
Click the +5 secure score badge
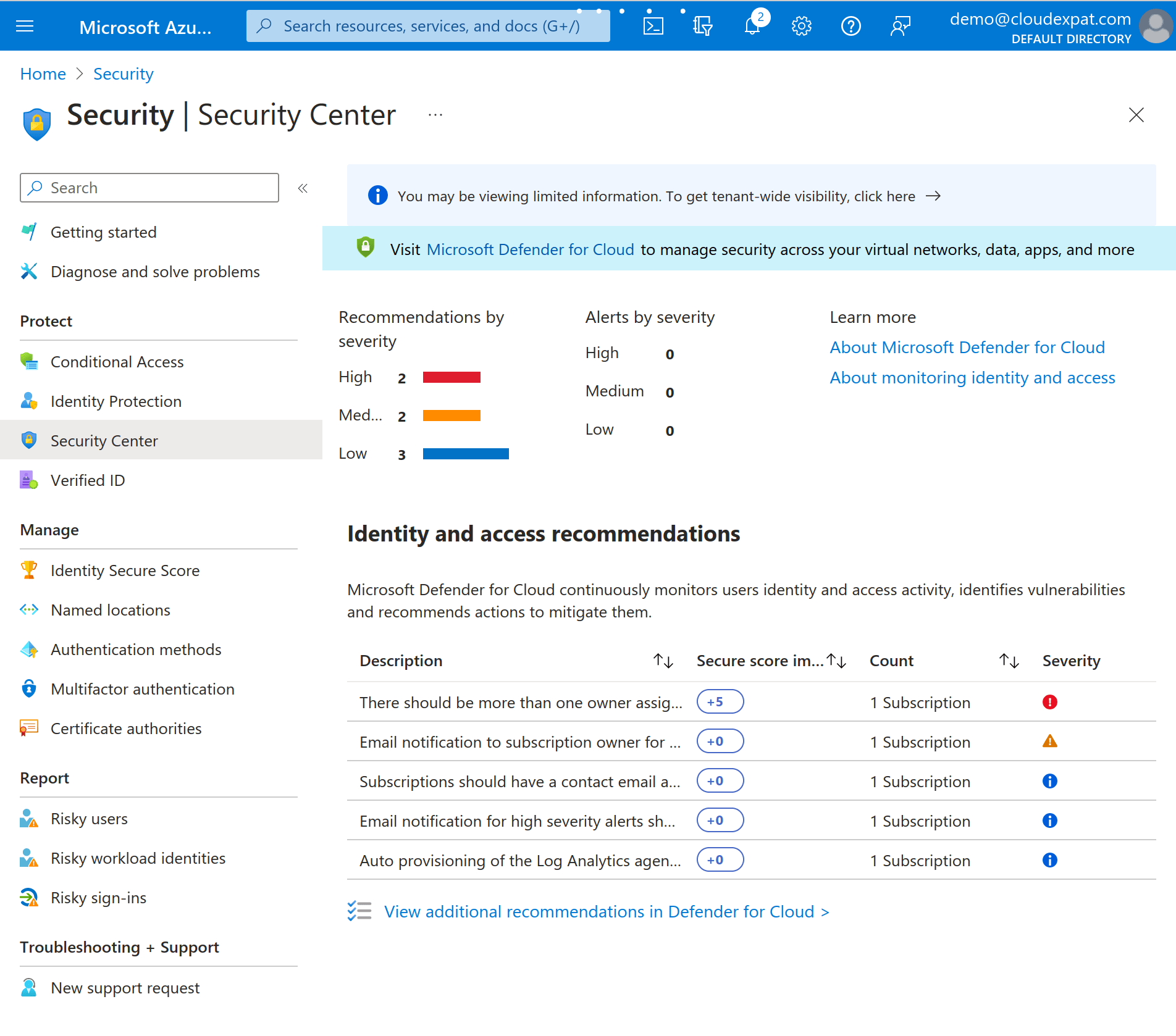[720, 701]
